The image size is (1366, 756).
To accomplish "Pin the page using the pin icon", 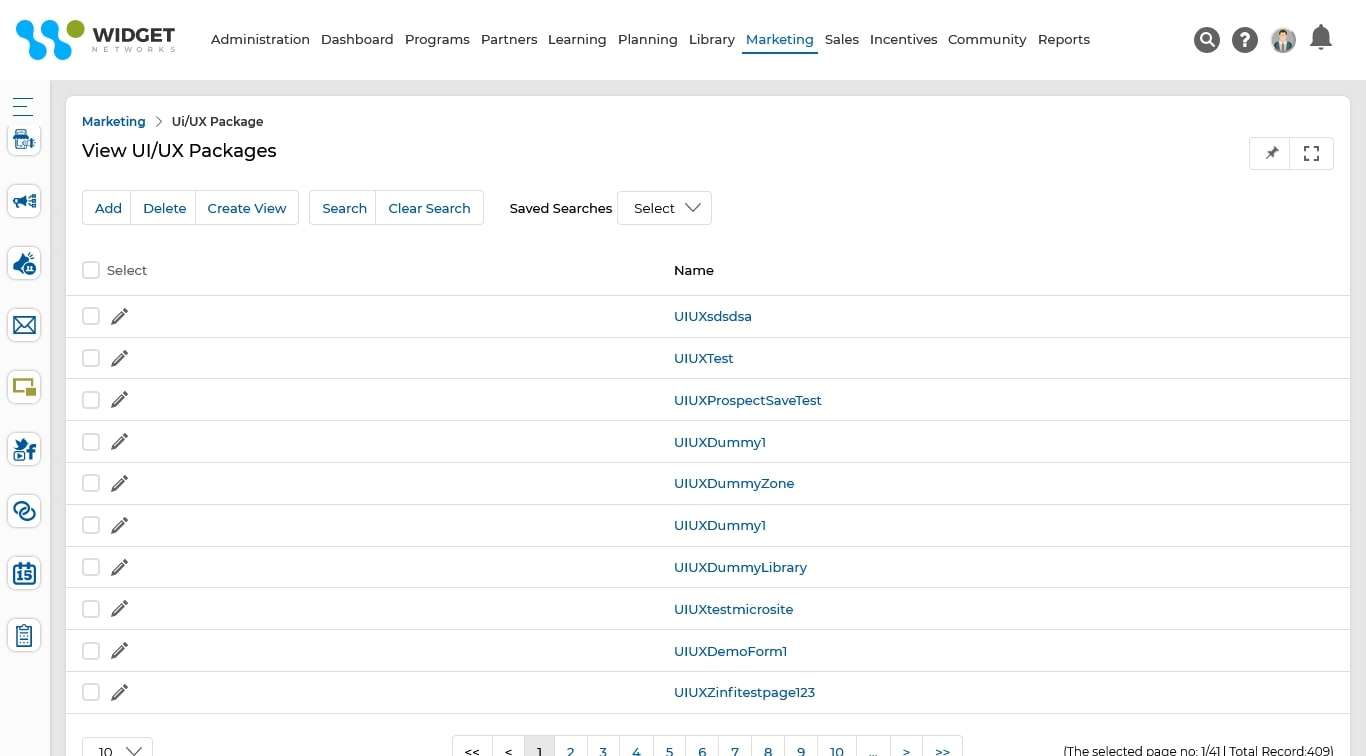I will 1270,153.
